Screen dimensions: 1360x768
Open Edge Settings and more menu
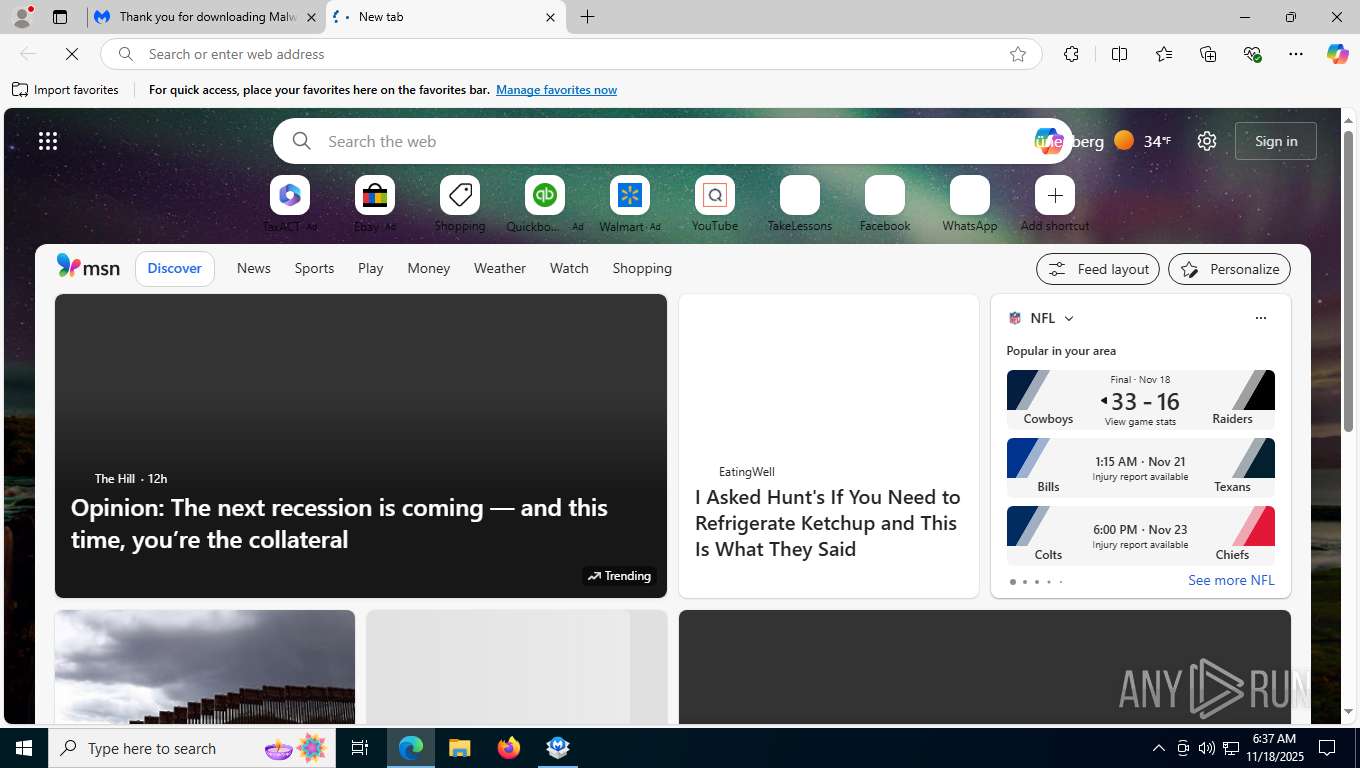coord(1296,54)
